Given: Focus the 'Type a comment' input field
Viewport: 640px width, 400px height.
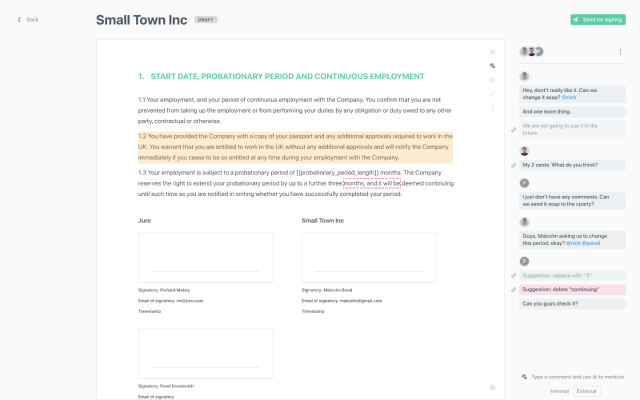Looking at the screenshot, I should [578, 377].
